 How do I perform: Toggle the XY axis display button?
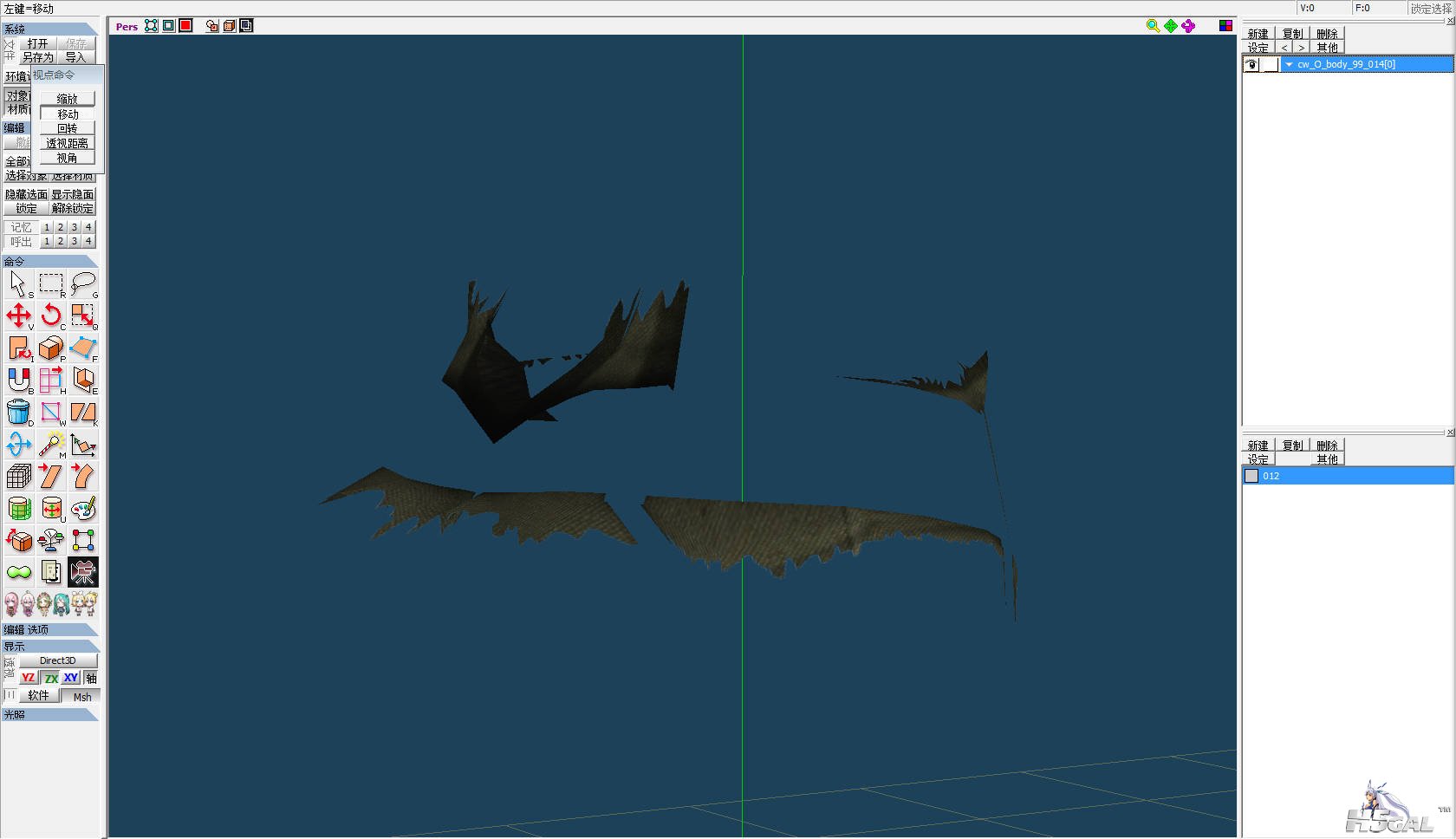click(71, 678)
